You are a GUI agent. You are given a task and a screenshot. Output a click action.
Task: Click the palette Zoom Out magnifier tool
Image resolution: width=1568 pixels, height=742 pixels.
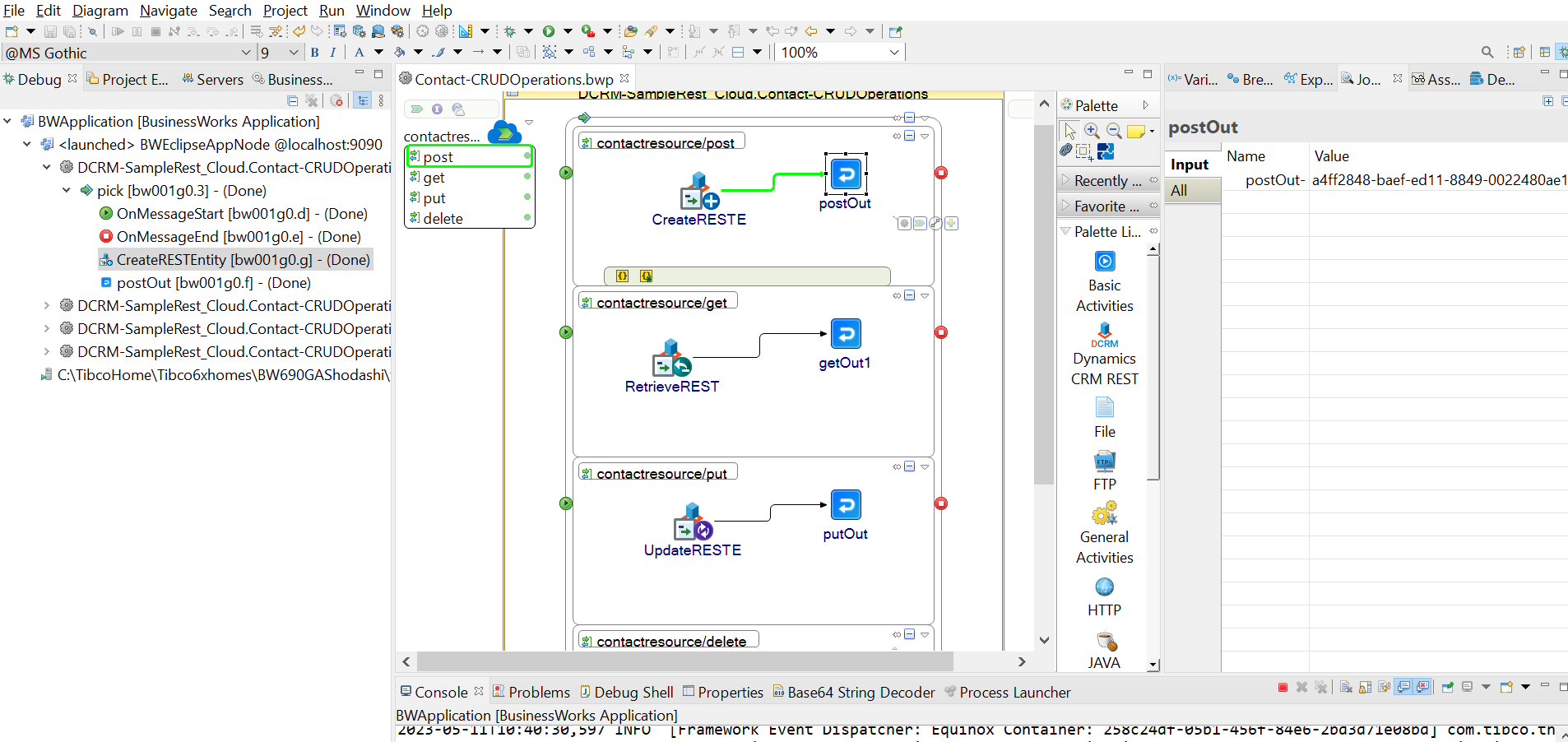pyautogui.click(x=1114, y=131)
